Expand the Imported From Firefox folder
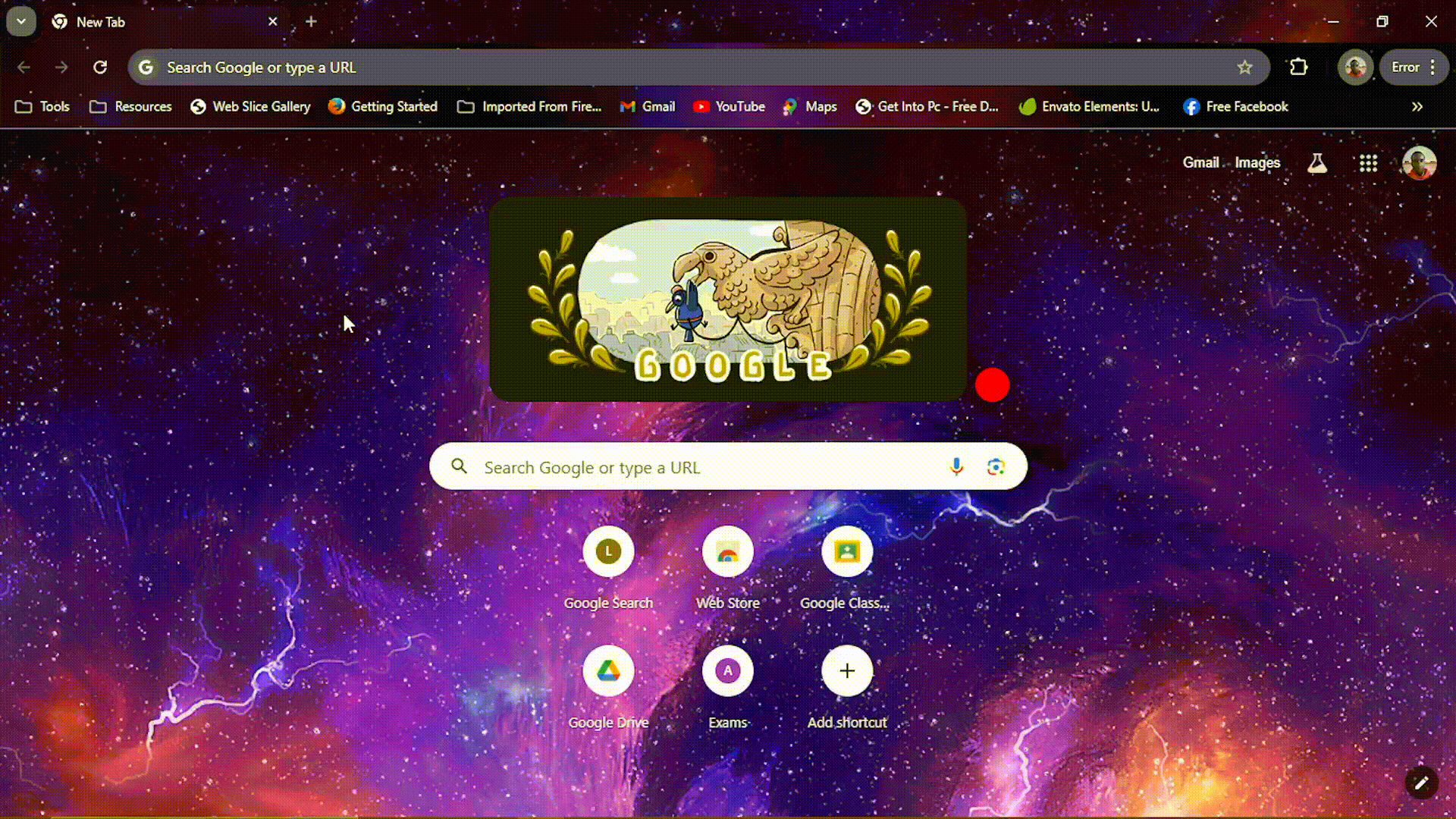1456x819 pixels. coord(529,107)
